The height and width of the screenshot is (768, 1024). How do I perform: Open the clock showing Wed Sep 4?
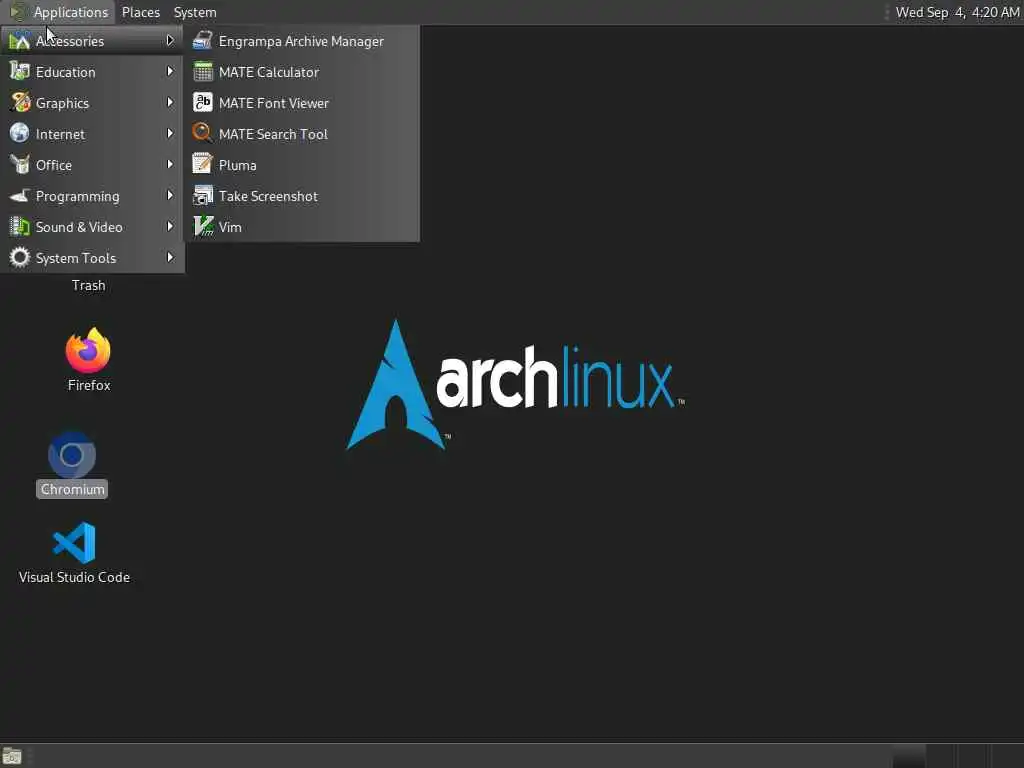tap(957, 12)
